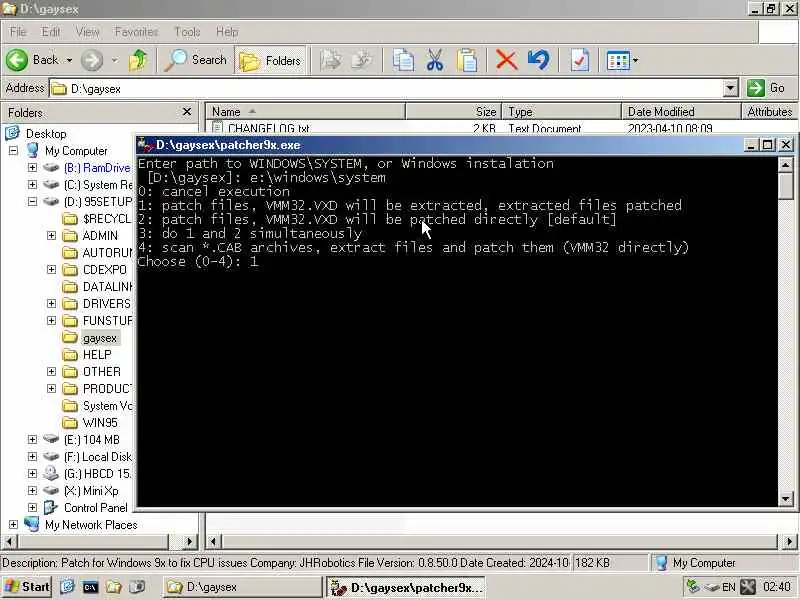Sort by the Name column header
The height and width of the screenshot is (600, 800).
[x=305, y=111]
